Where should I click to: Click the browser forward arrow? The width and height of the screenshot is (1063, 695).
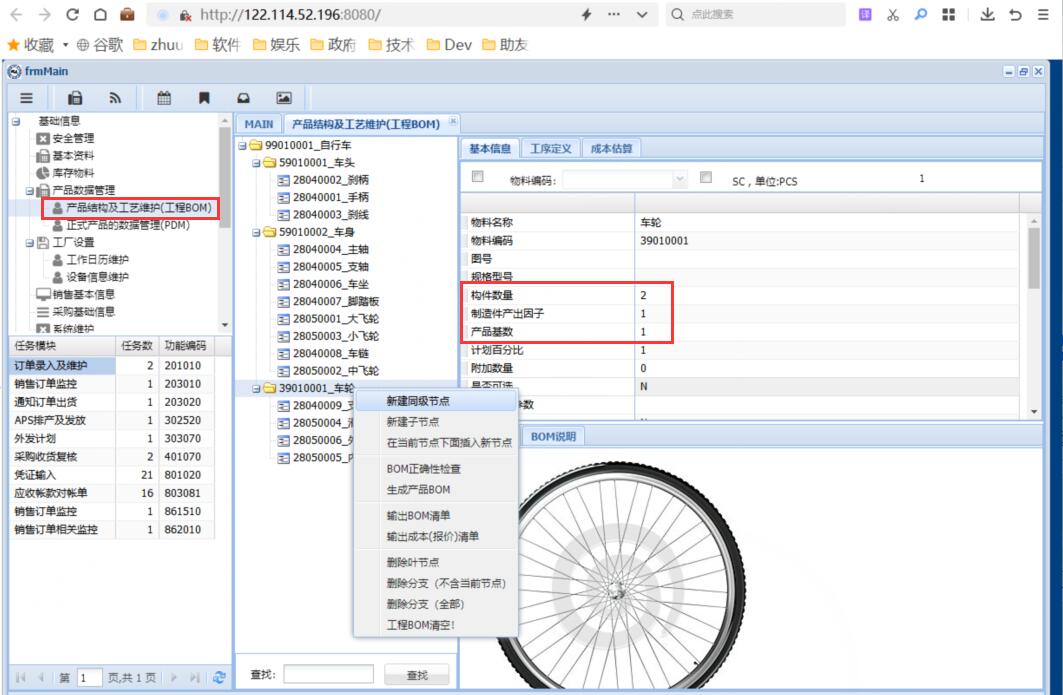pyautogui.click(x=45, y=14)
